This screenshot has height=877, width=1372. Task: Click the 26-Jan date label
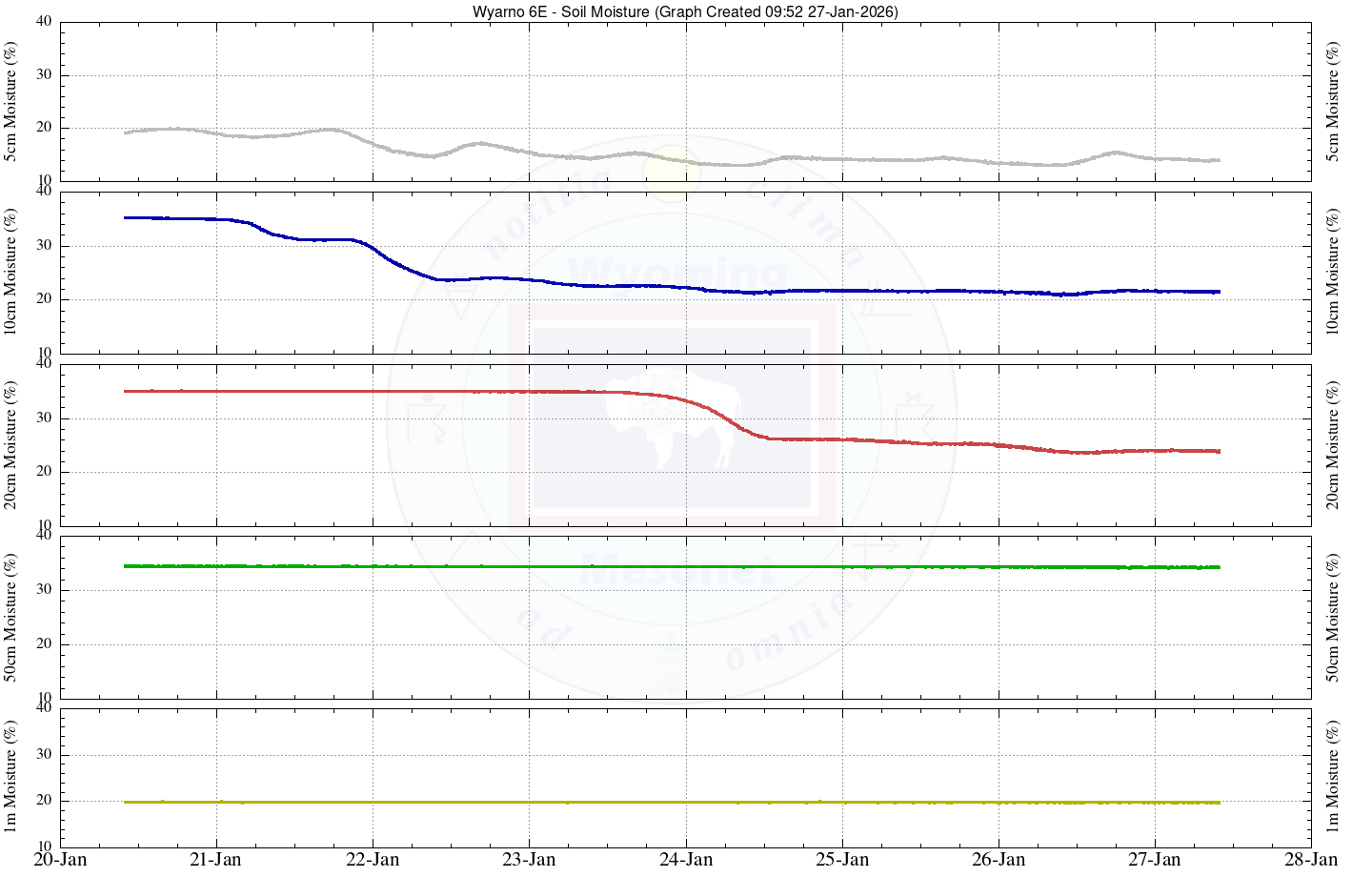(999, 860)
